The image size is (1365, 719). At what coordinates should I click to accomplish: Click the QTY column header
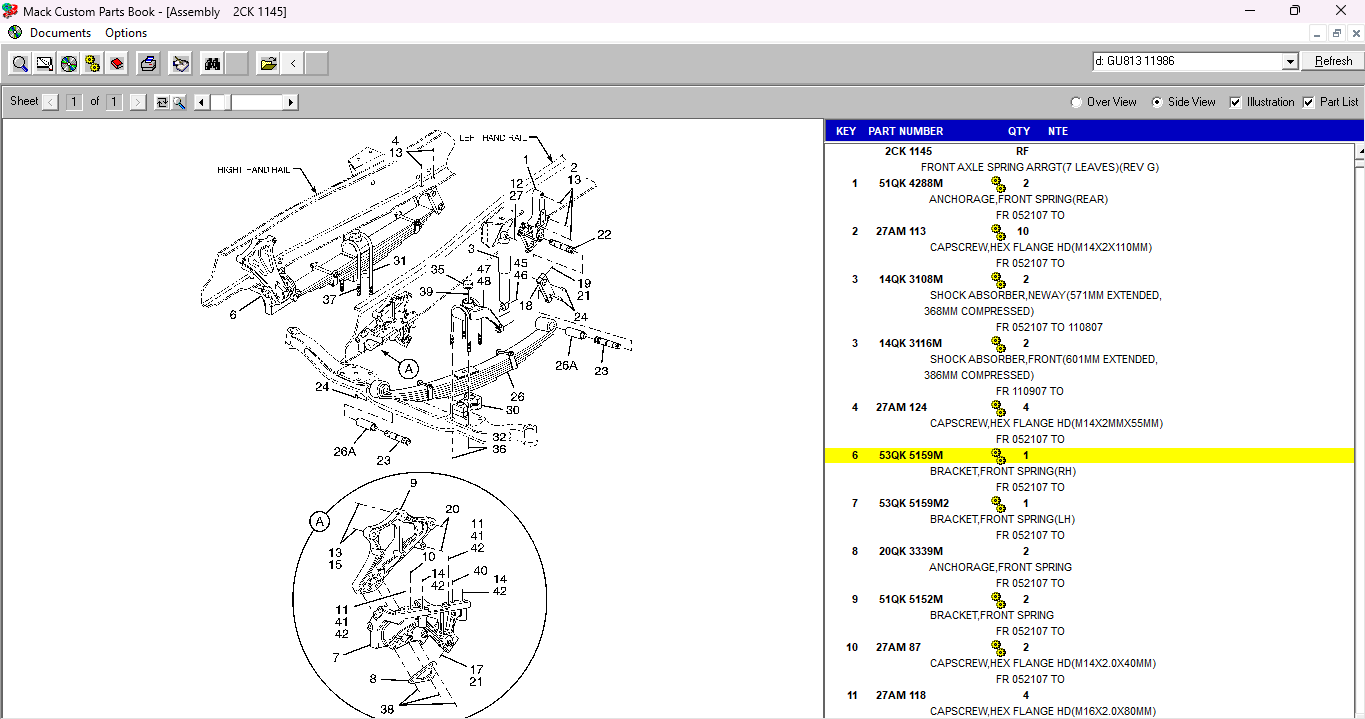point(1019,131)
